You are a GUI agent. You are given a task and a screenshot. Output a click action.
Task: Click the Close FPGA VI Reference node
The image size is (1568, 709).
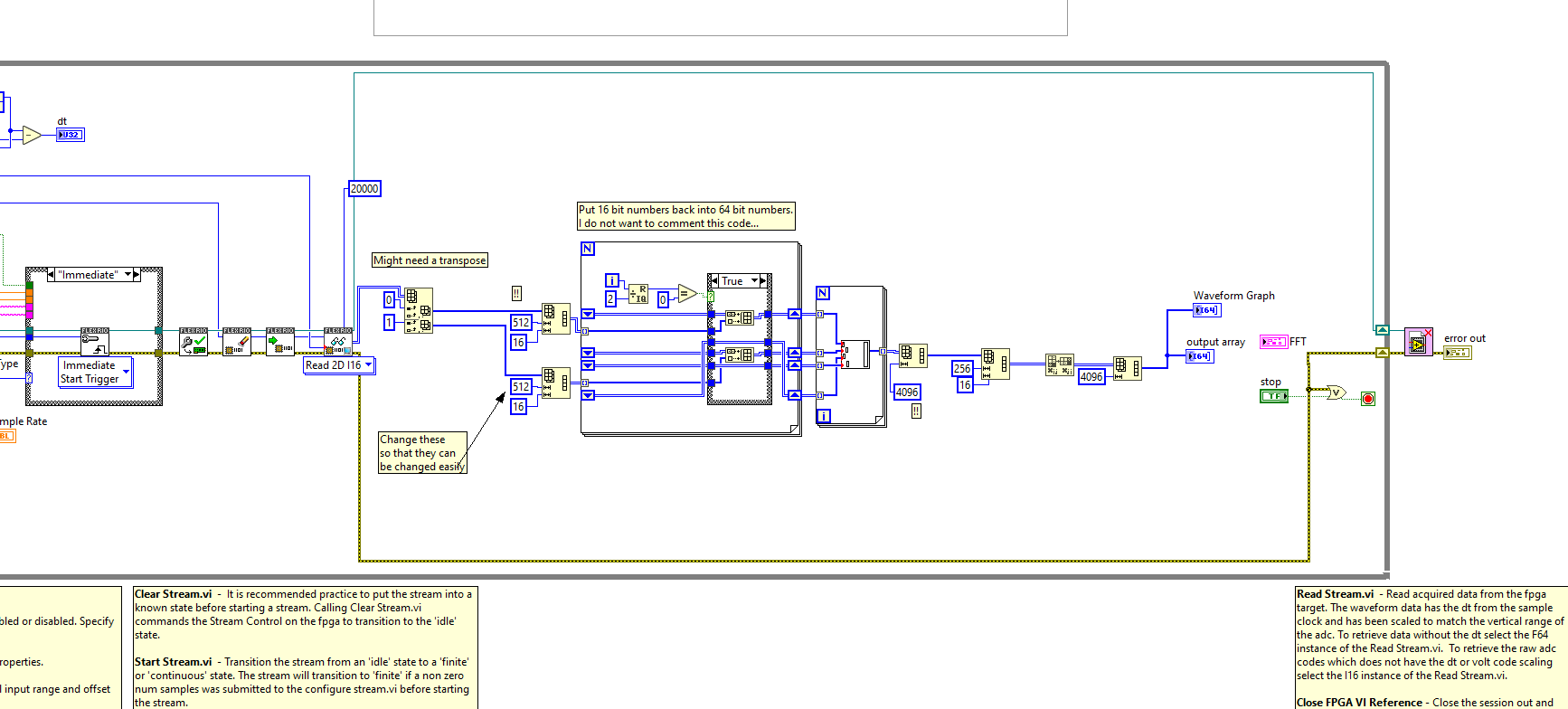coord(1418,342)
